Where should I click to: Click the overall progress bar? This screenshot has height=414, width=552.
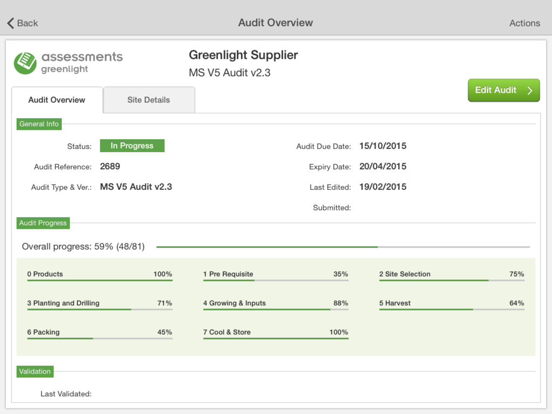coord(343,247)
